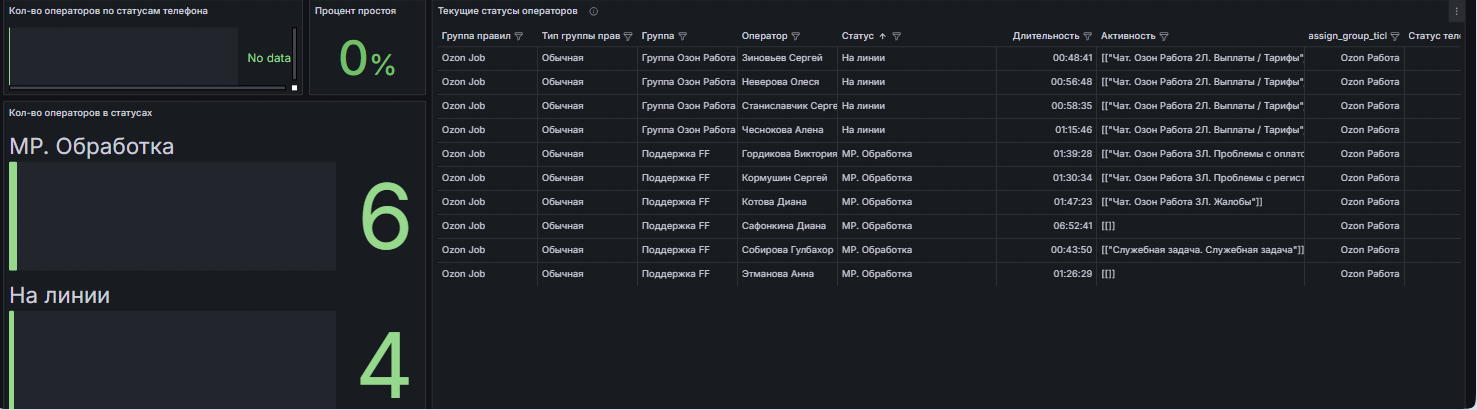Sort table by Длительность column header

click(1046, 36)
